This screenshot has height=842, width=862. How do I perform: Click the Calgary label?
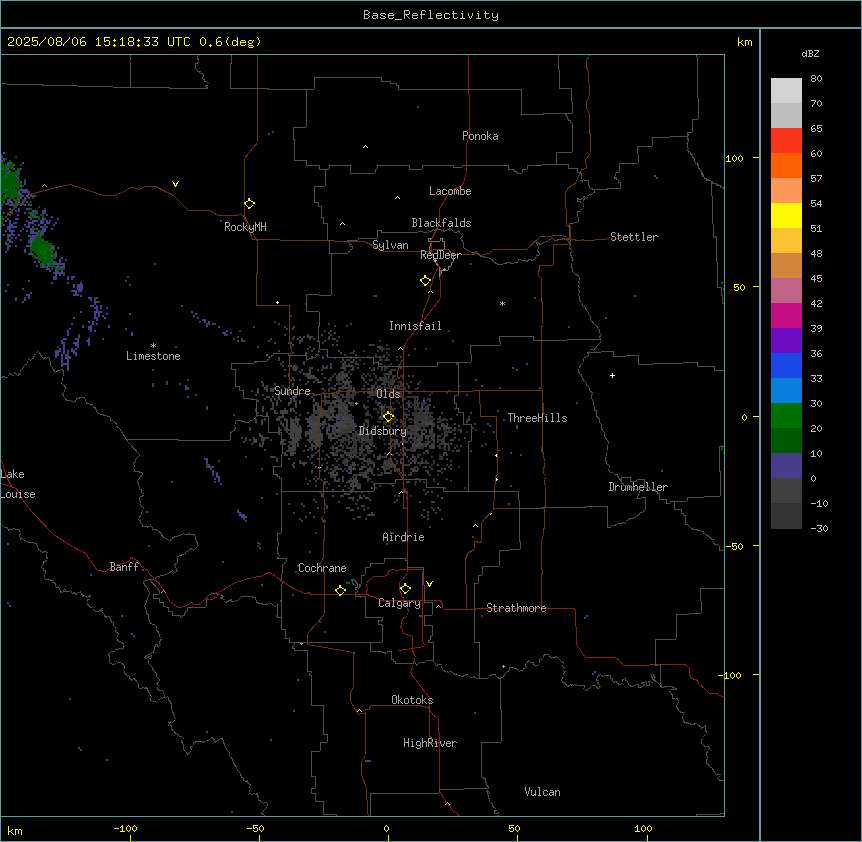(399, 603)
